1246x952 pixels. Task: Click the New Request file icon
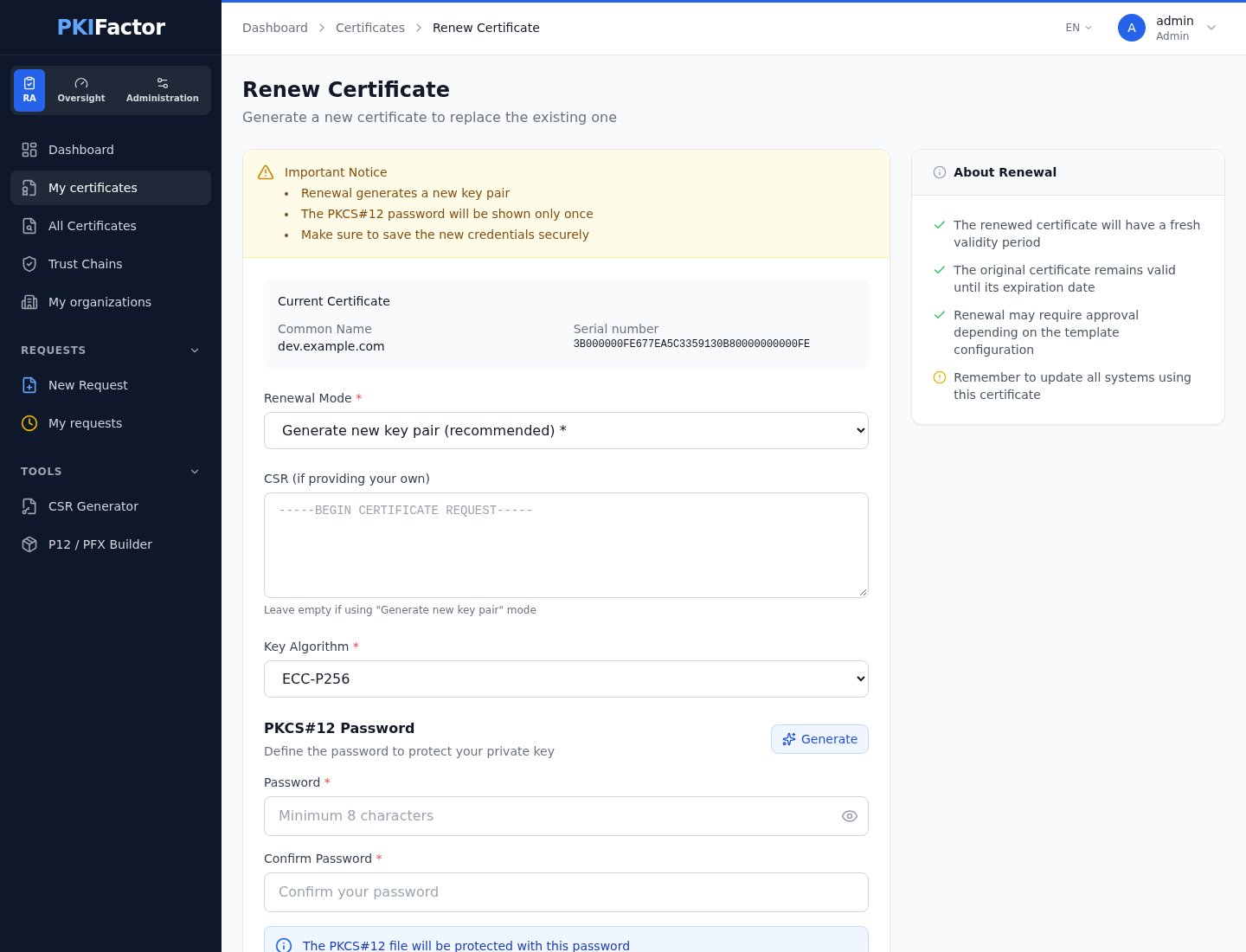tap(29, 385)
